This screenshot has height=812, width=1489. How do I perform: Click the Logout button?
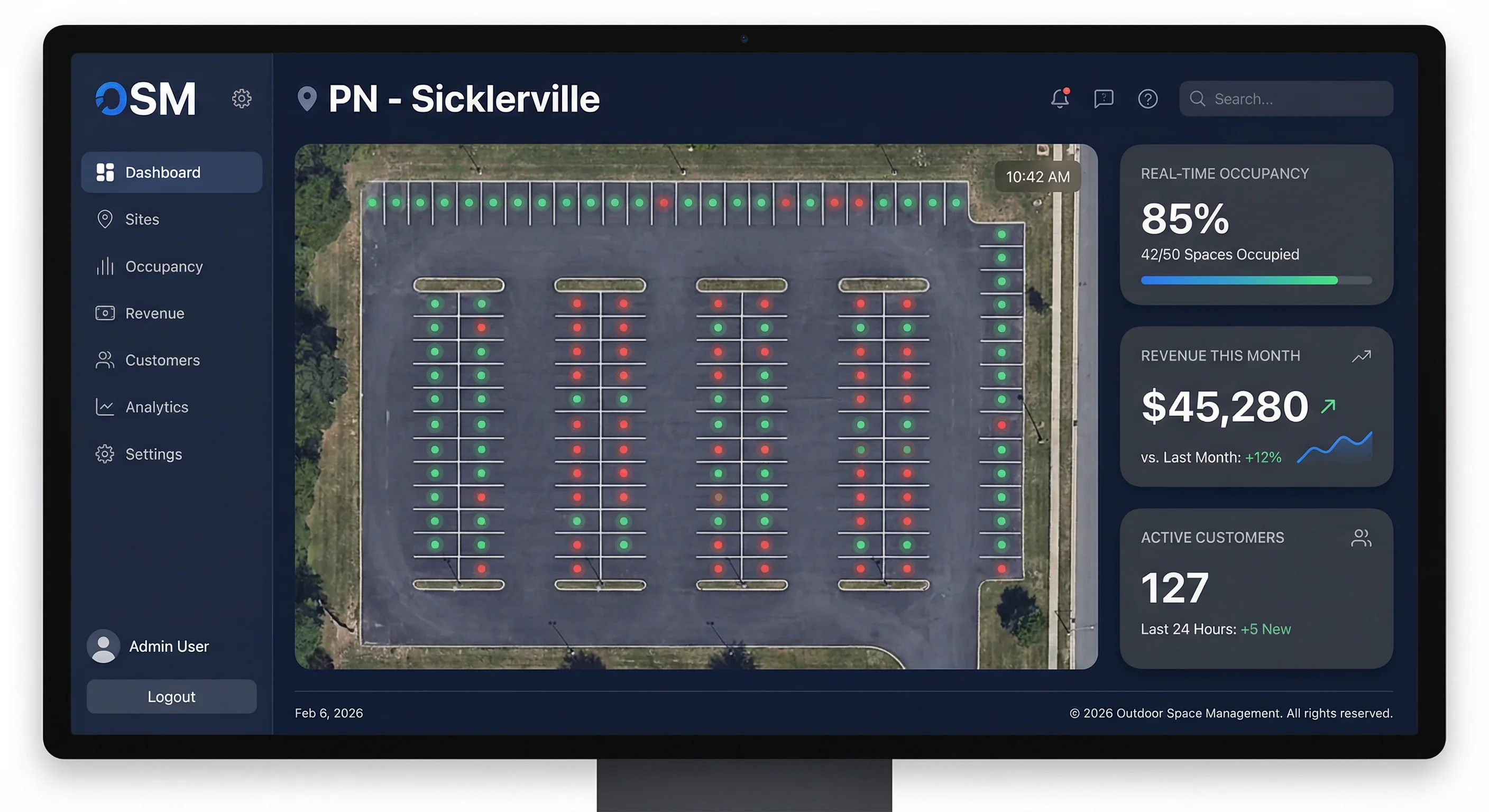coord(171,696)
